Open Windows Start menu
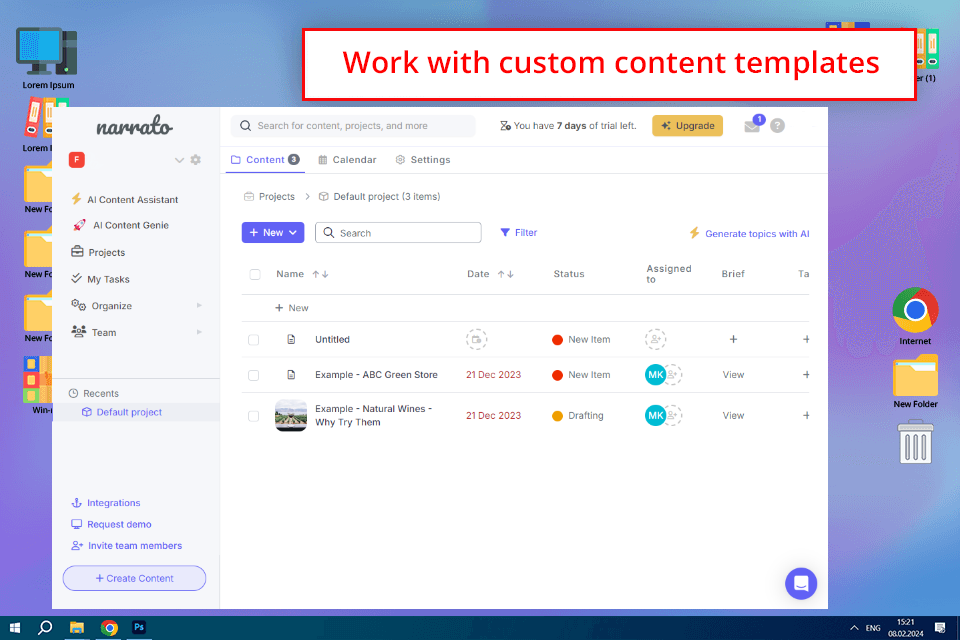 [15, 628]
